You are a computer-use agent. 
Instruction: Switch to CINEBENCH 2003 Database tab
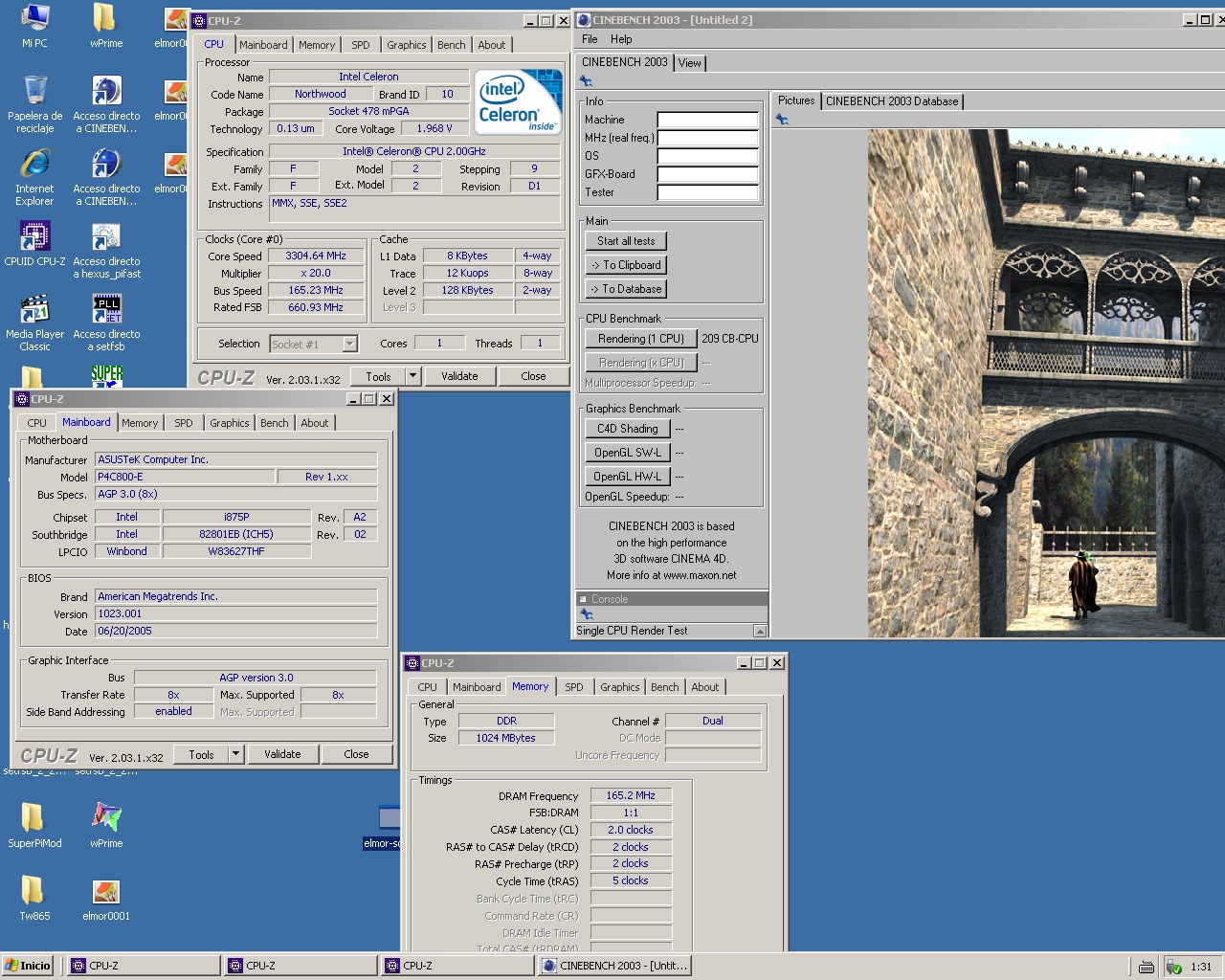892,101
